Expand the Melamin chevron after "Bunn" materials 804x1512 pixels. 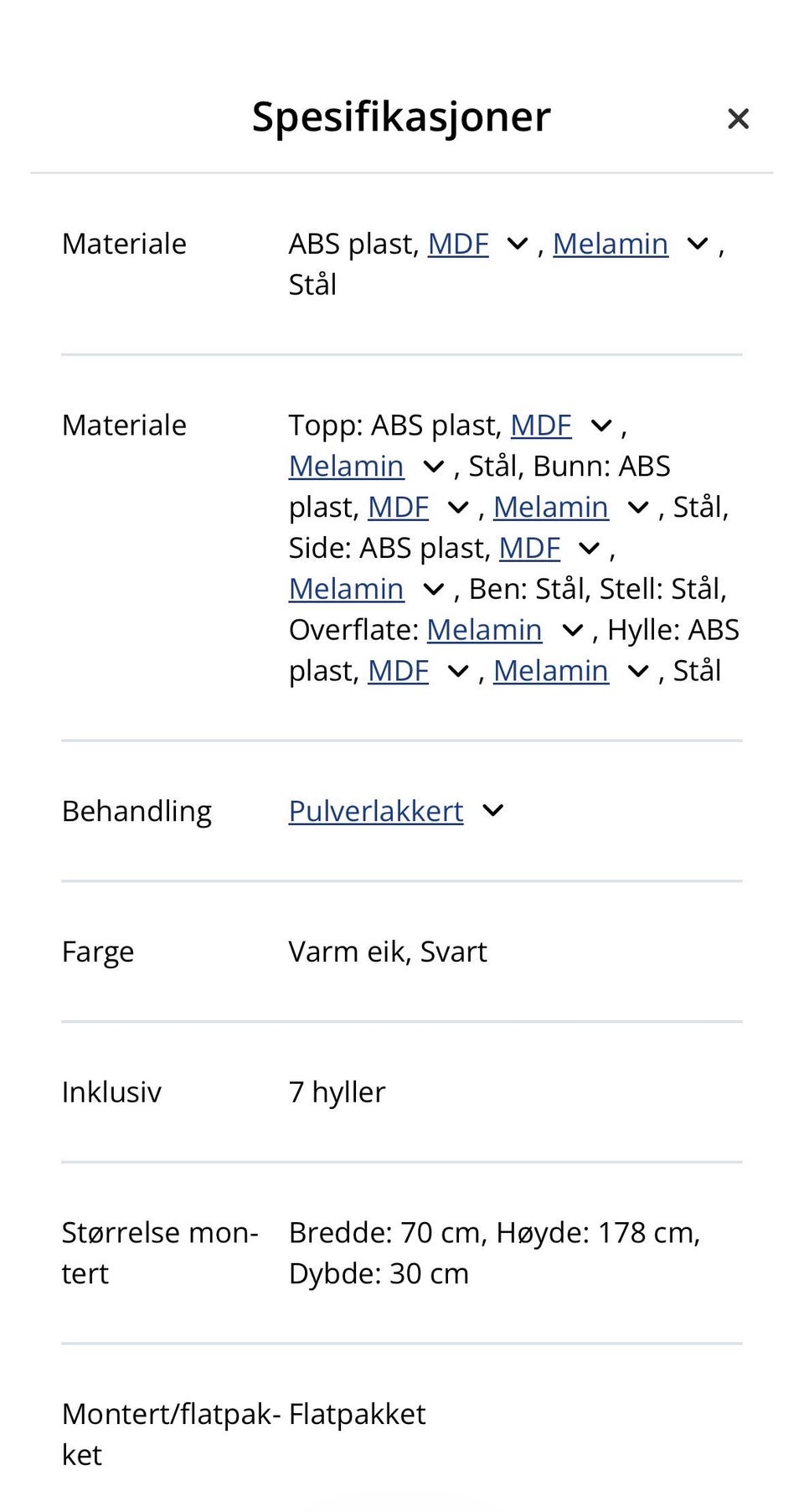click(x=638, y=506)
